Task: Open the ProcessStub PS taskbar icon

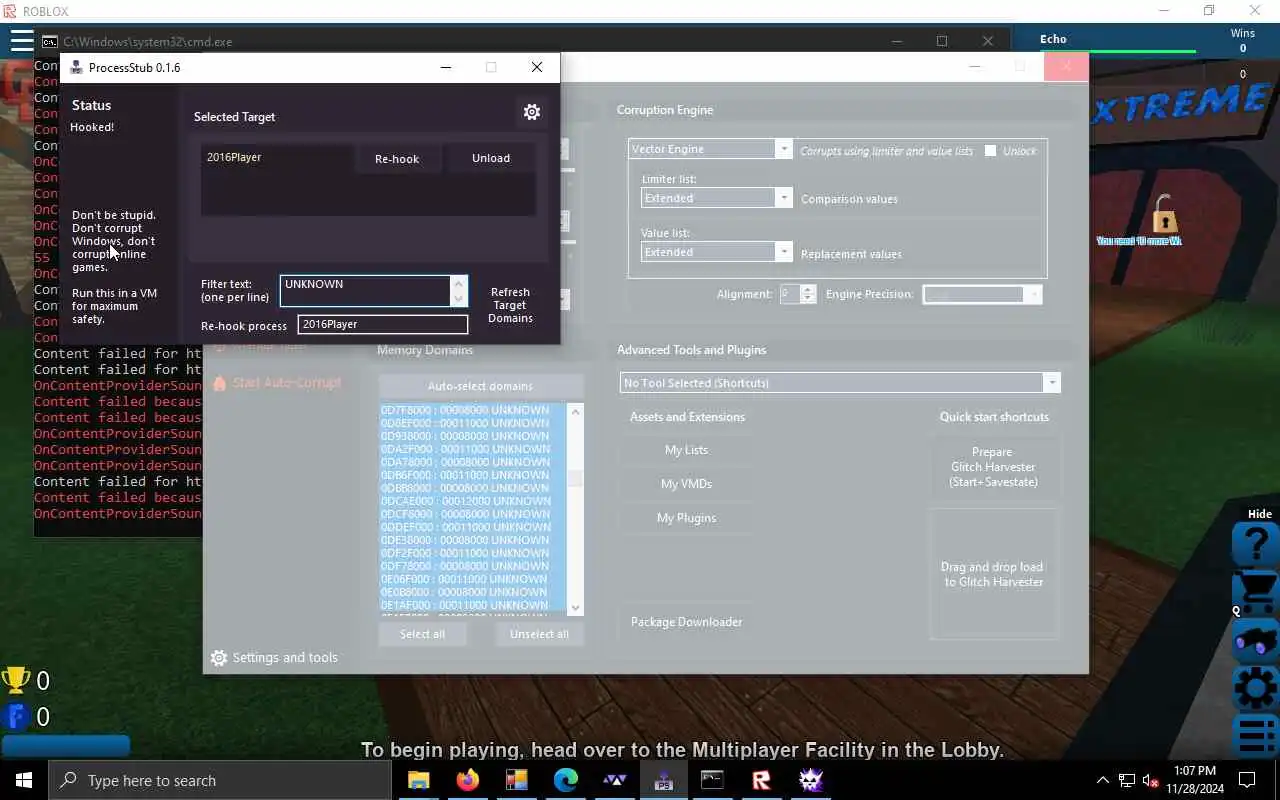Action: click(663, 780)
